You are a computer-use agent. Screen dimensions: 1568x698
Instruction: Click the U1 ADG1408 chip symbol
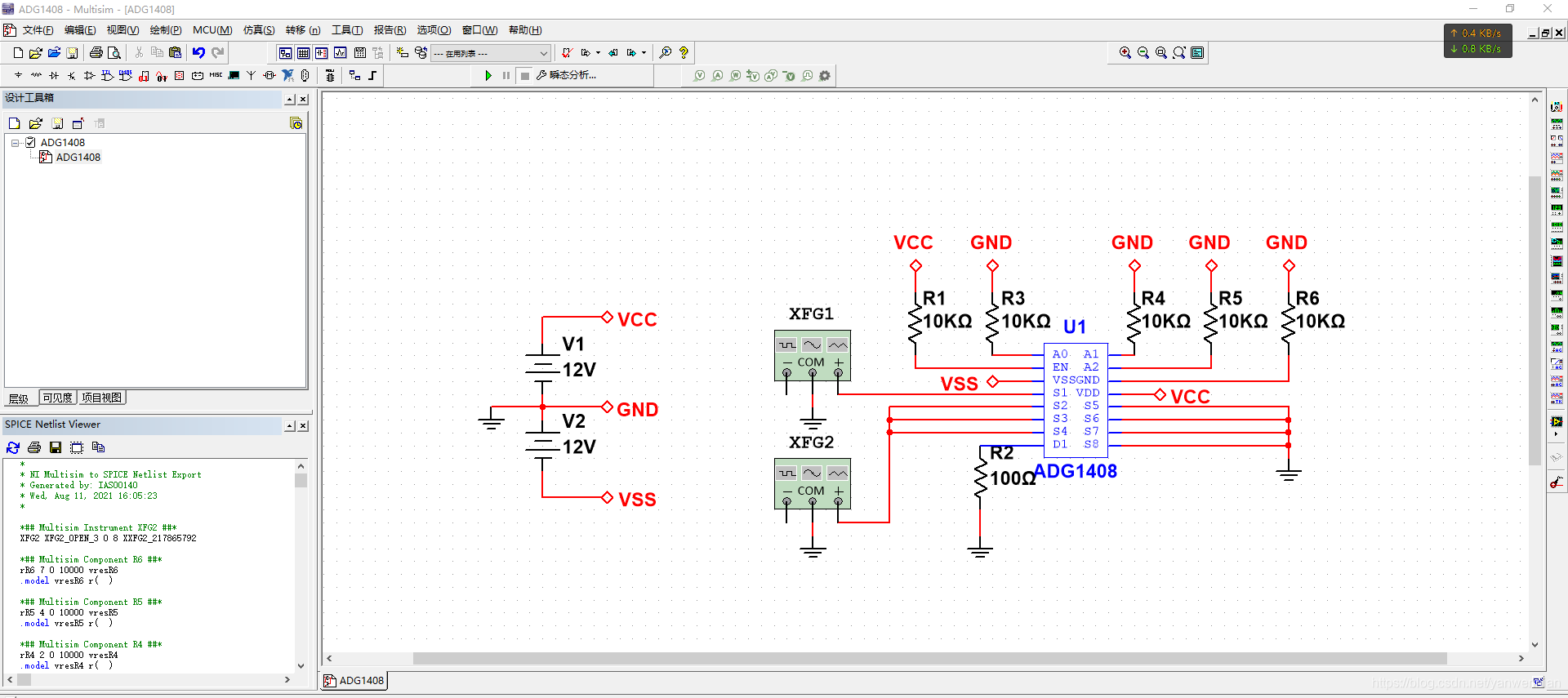(1076, 400)
